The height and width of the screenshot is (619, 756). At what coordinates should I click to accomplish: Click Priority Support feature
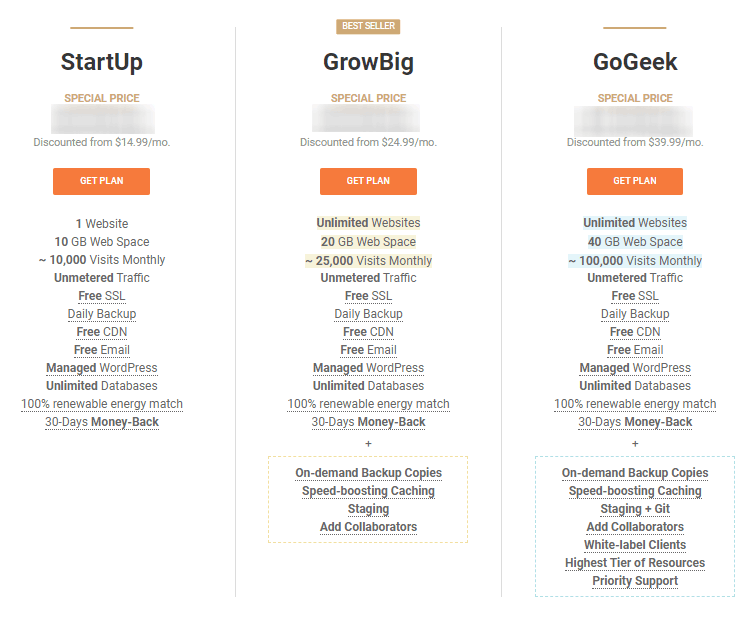coord(635,581)
